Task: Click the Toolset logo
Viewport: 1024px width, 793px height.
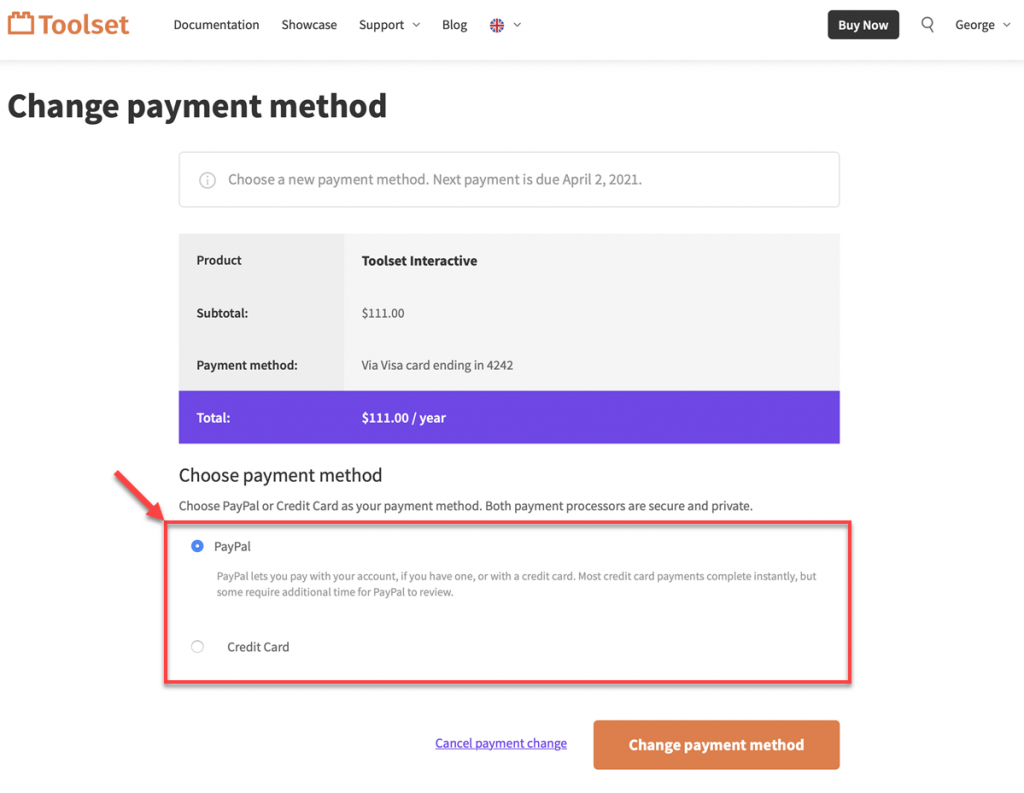Action: (68, 24)
